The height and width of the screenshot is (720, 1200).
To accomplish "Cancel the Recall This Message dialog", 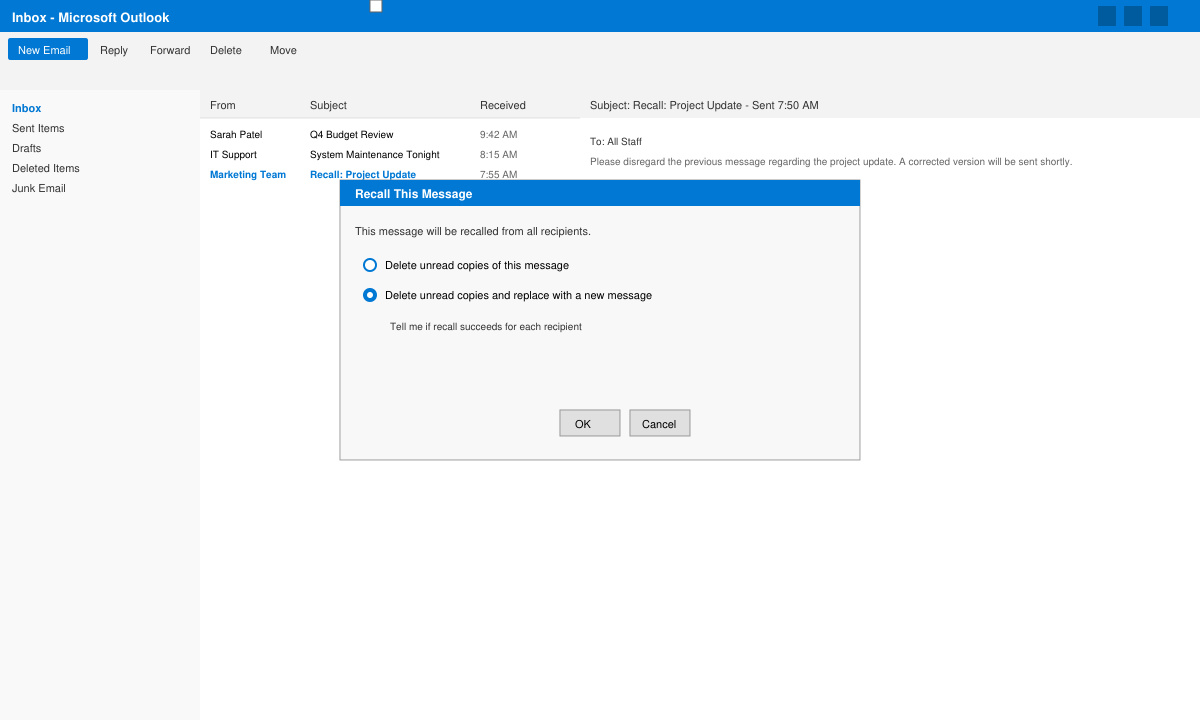I will click(660, 423).
